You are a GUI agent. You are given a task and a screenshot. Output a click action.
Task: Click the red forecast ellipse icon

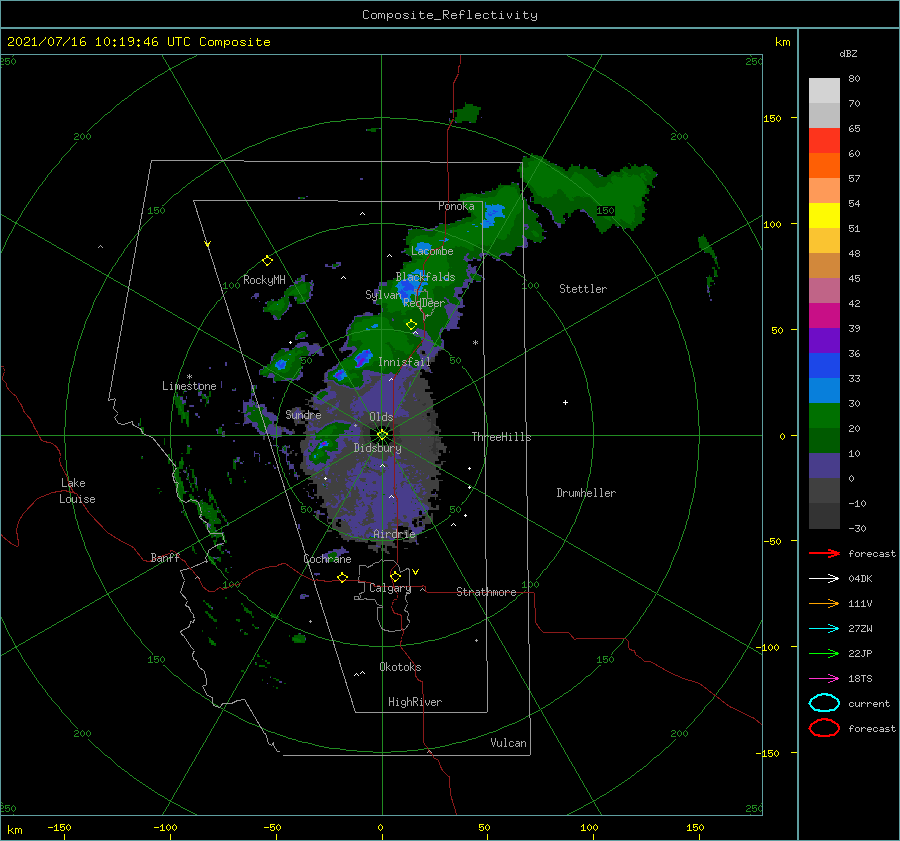(x=824, y=728)
